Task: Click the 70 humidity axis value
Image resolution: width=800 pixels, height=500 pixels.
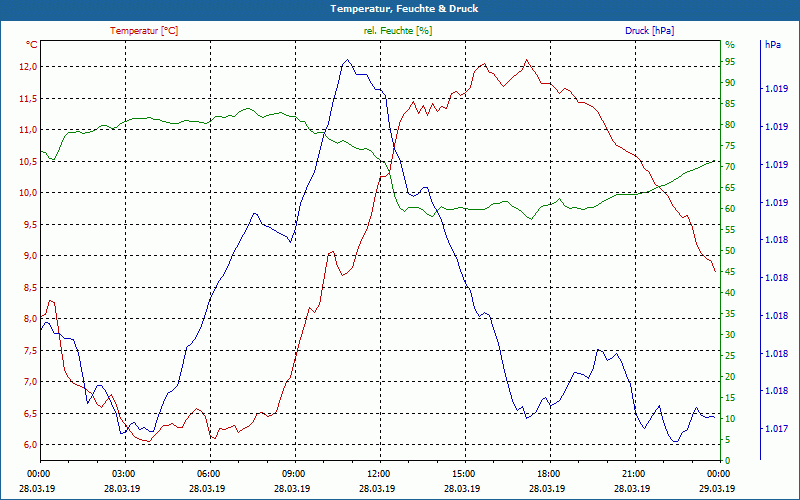Action: pyautogui.click(x=730, y=167)
